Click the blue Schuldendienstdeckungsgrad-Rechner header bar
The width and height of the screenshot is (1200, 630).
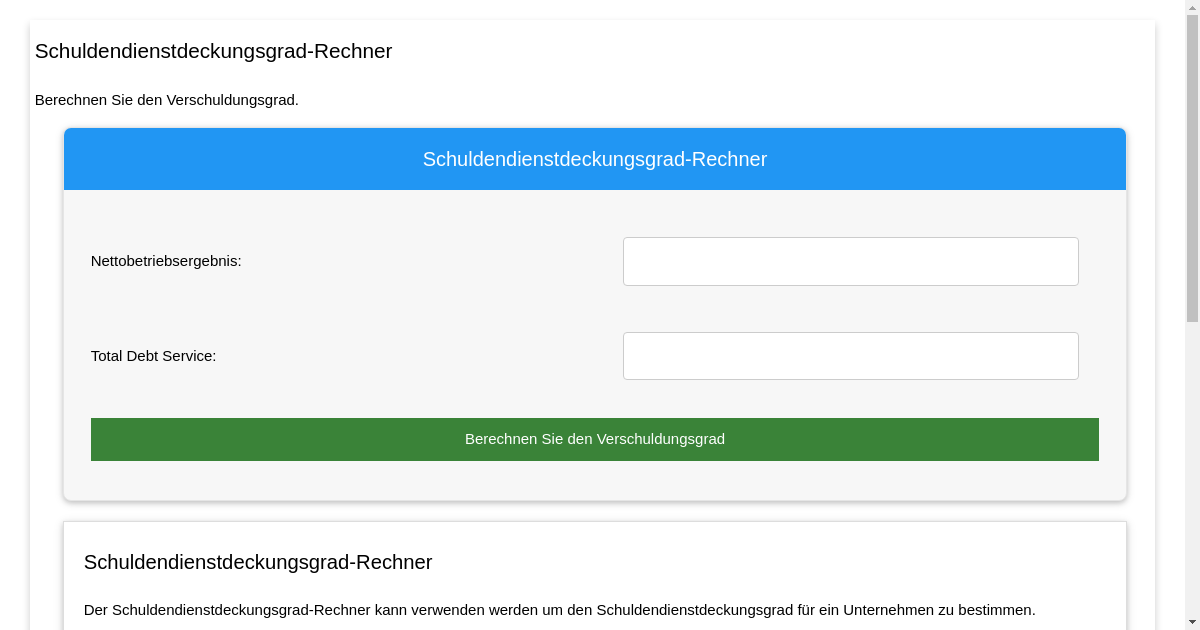[595, 159]
